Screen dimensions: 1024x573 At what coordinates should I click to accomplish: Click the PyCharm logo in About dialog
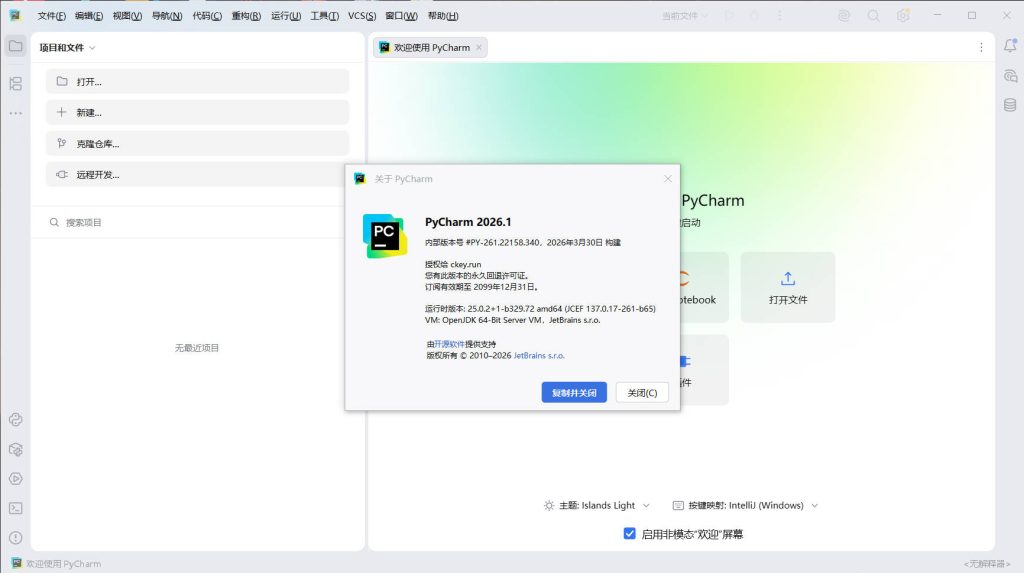[385, 236]
